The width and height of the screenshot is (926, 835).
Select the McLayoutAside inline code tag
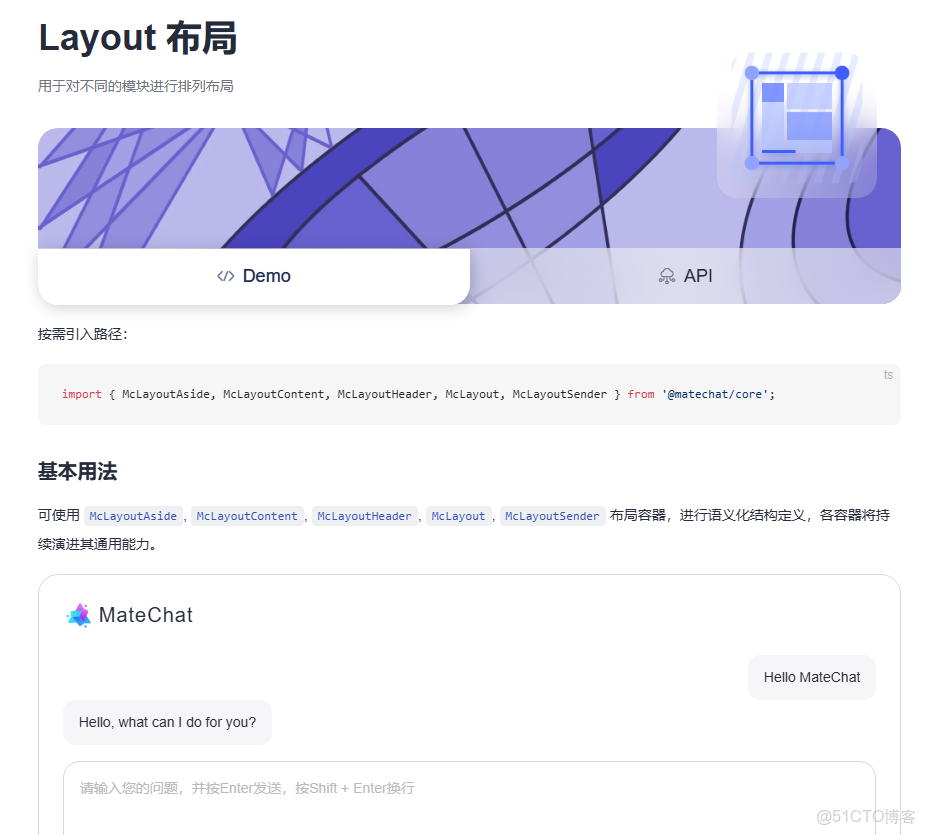(133, 515)
